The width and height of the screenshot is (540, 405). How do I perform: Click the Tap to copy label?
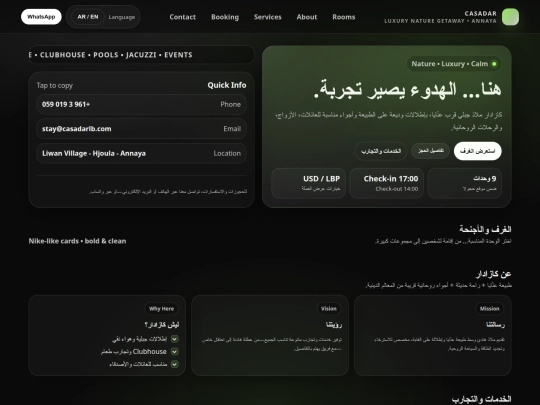coord(55,85)
